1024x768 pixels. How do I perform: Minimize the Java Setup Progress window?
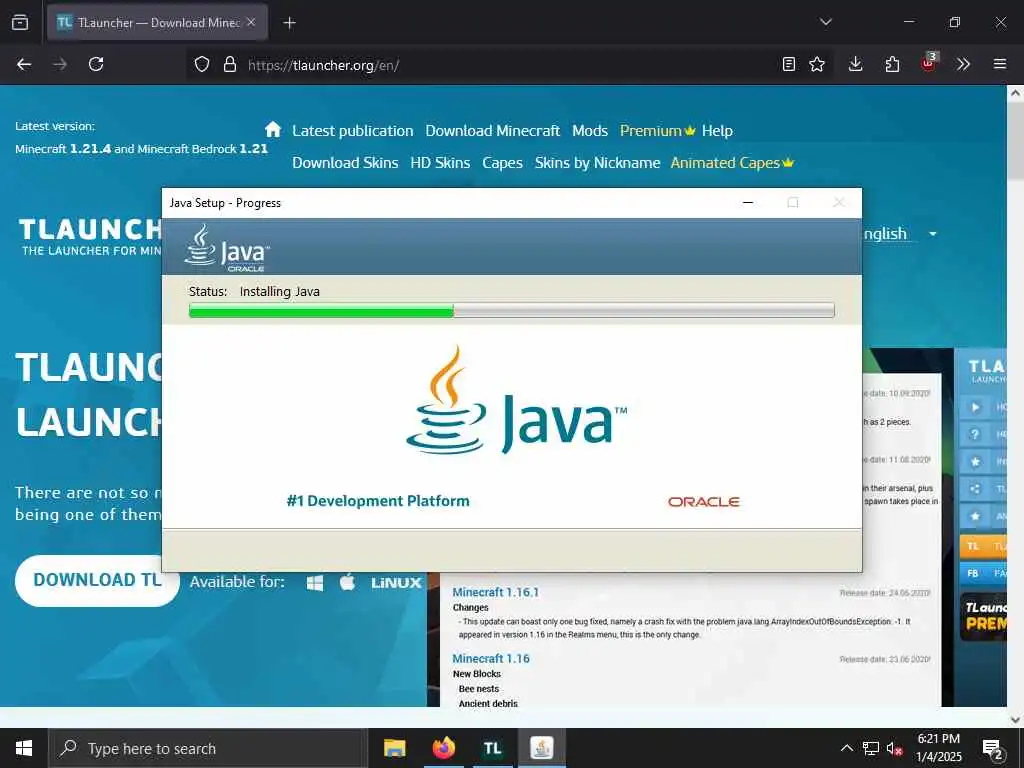pyautogui.click(x=748, y=202)
